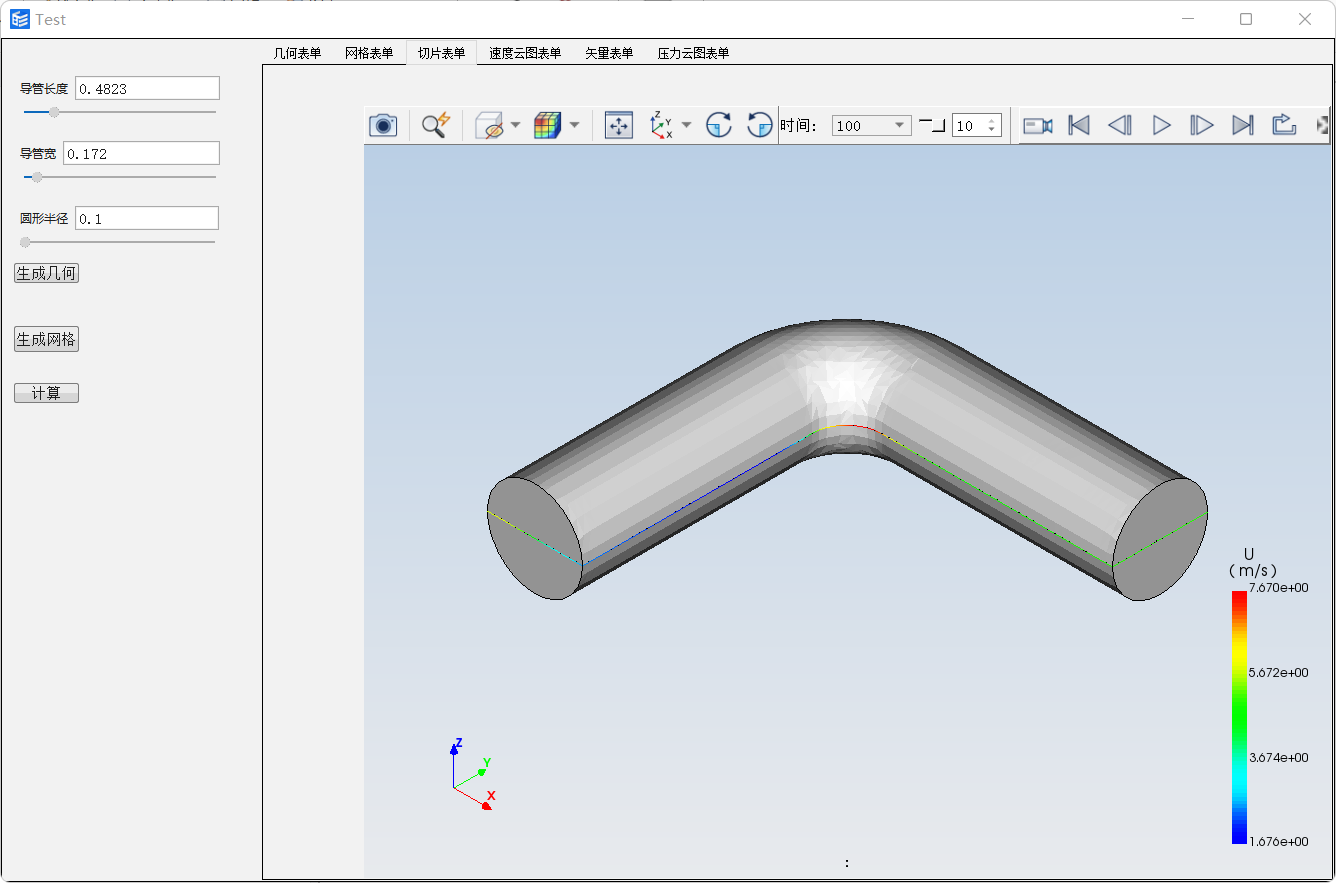
Task: Step forward one frame
Action: [1202, 125]
